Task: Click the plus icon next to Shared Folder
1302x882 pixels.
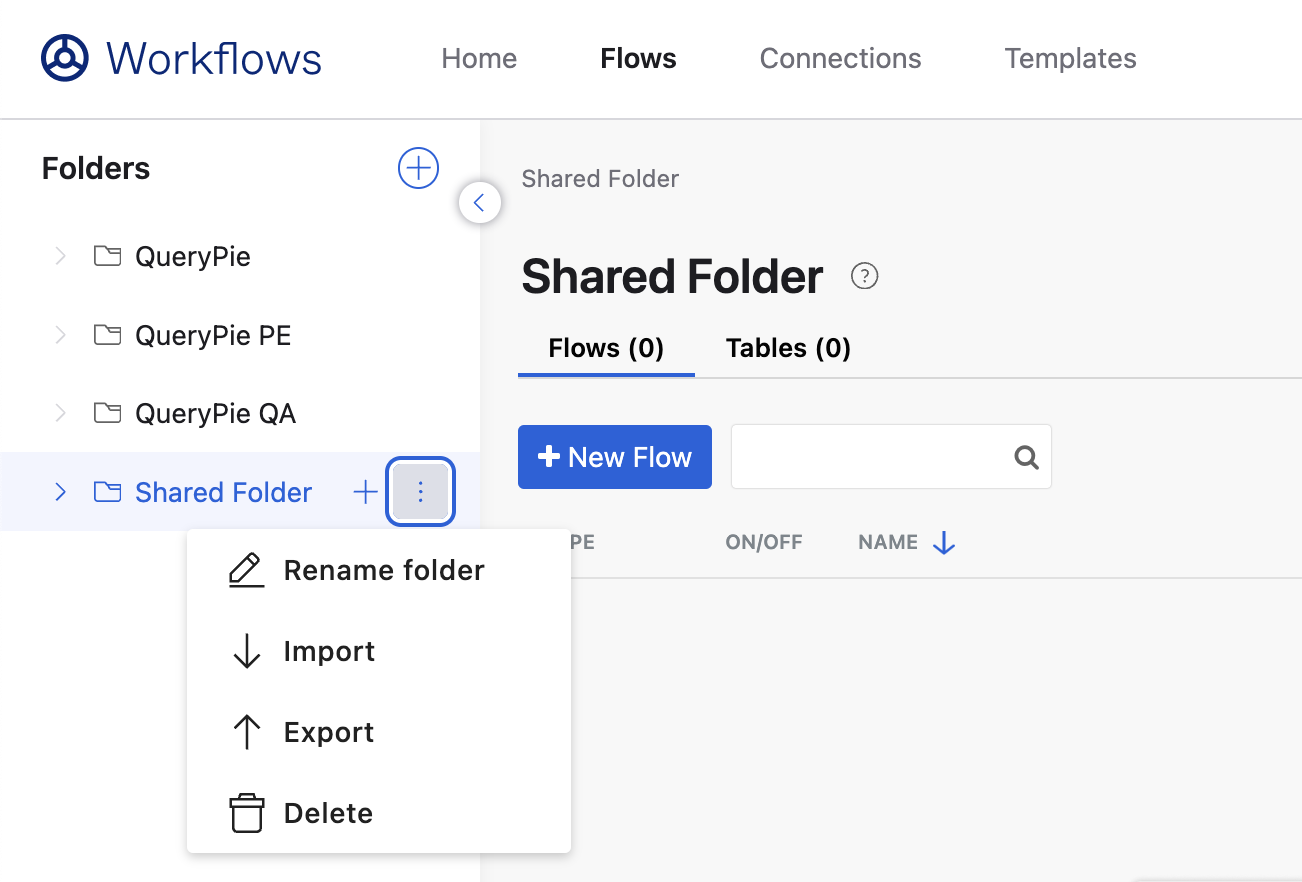Action: point(366,492)
